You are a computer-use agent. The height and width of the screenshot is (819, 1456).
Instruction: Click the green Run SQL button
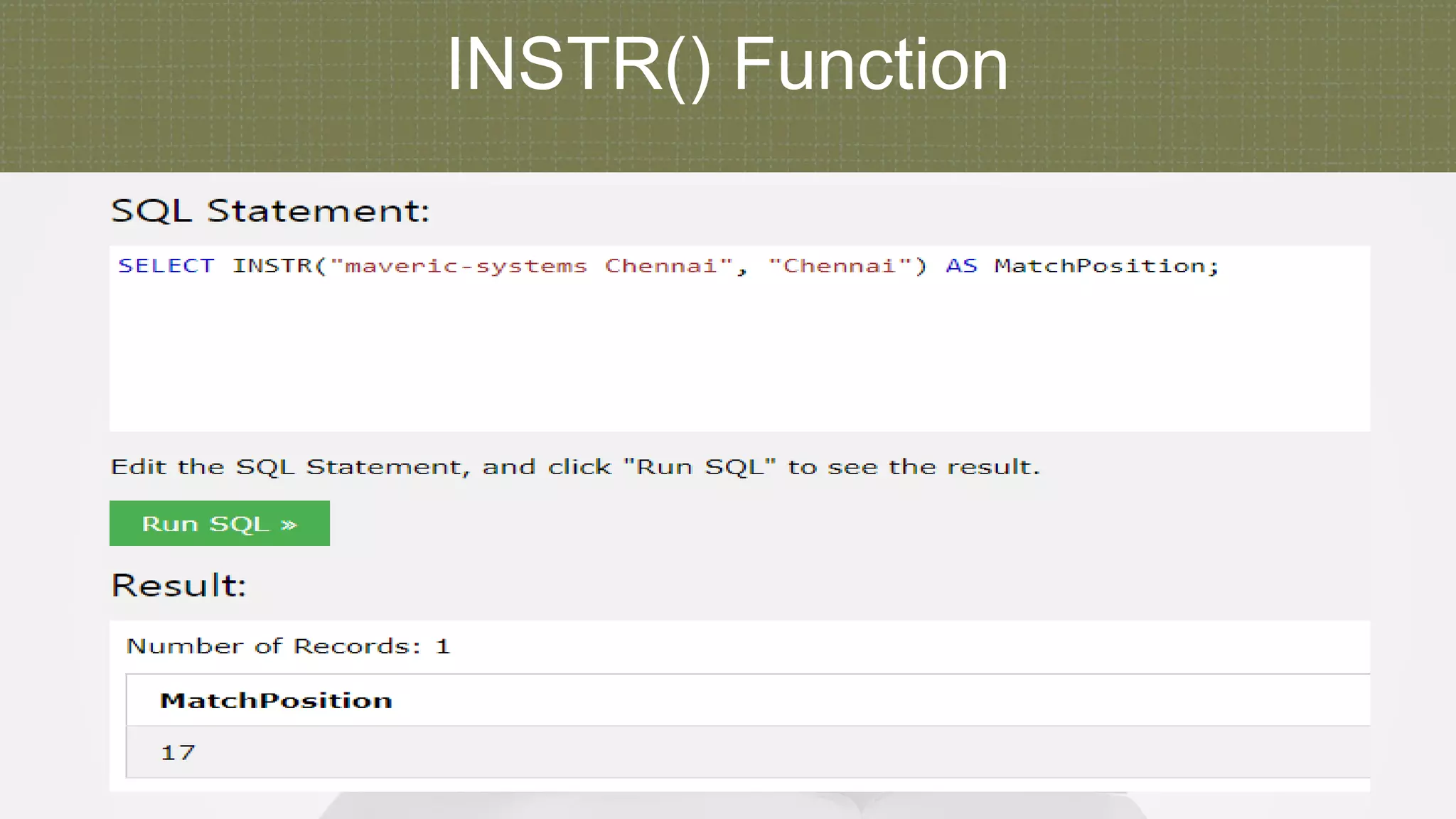coord(219,523)
